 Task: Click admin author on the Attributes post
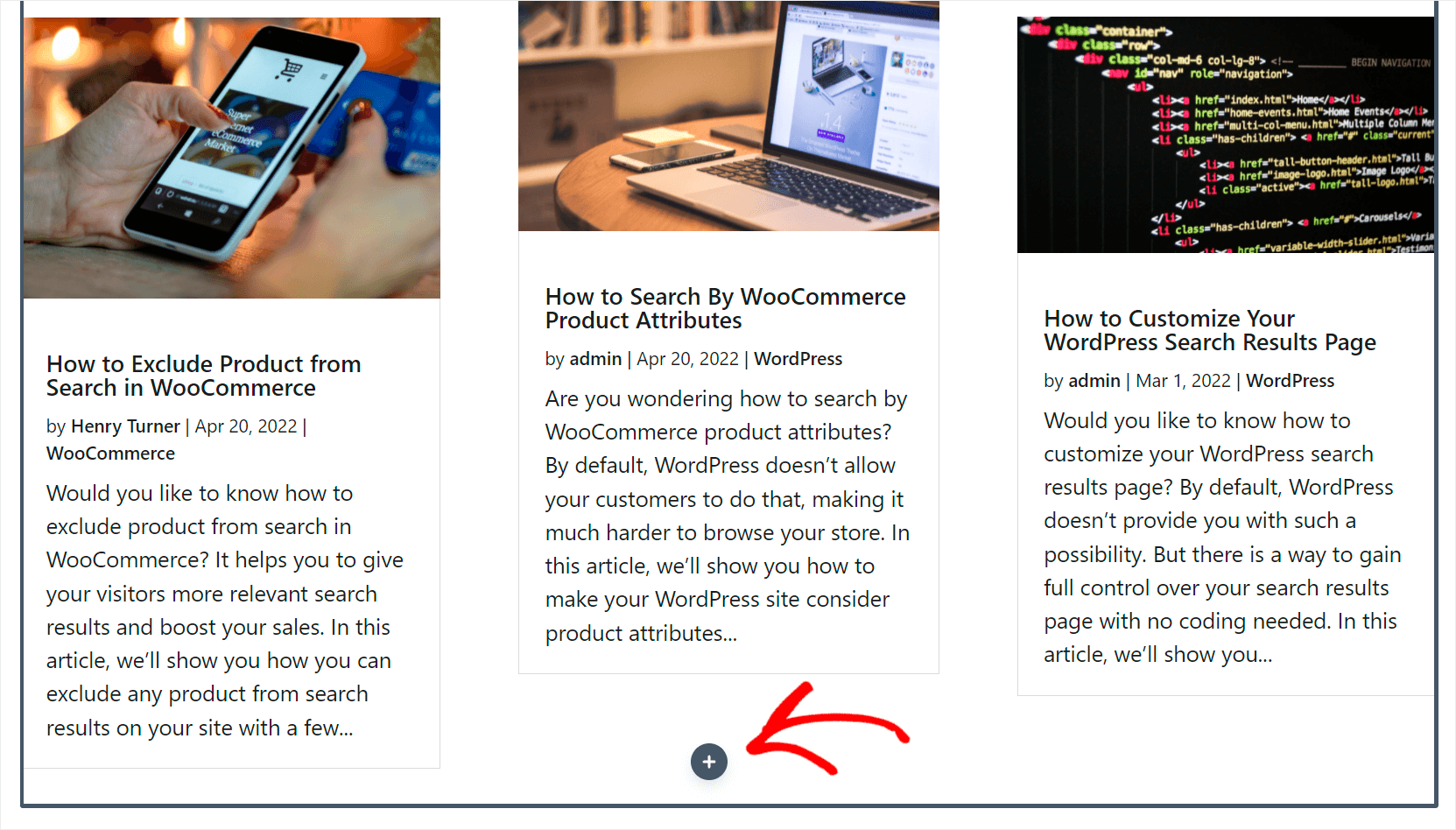(595, 359)
